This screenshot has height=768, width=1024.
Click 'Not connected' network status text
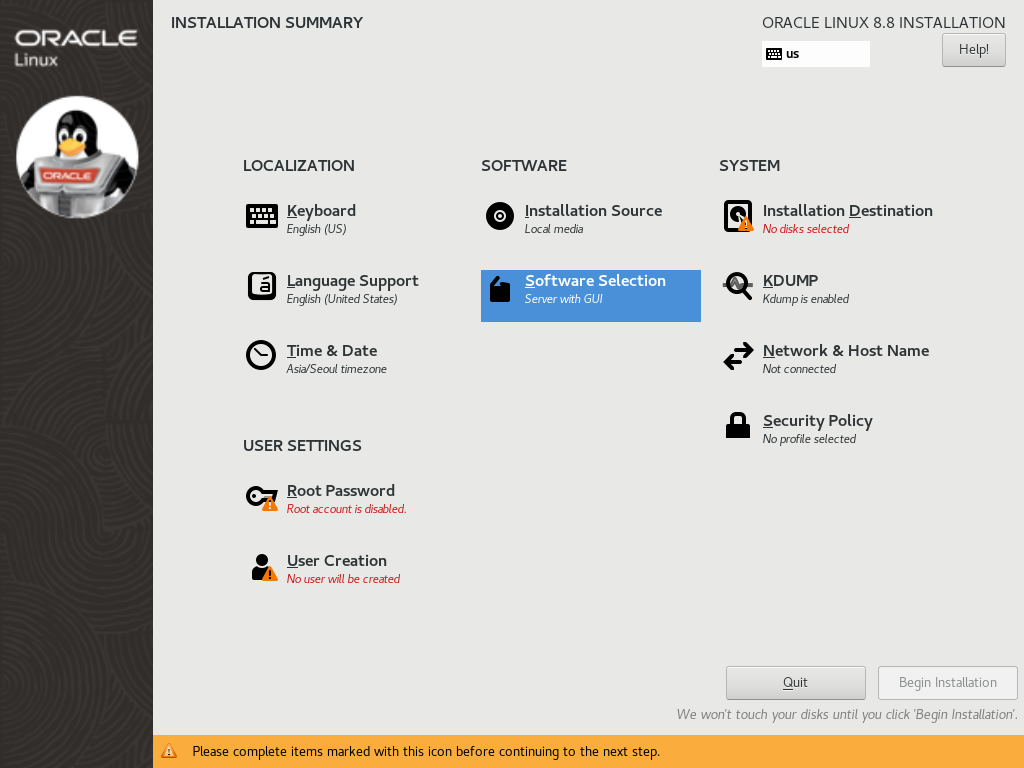click(x=799, y=369)
